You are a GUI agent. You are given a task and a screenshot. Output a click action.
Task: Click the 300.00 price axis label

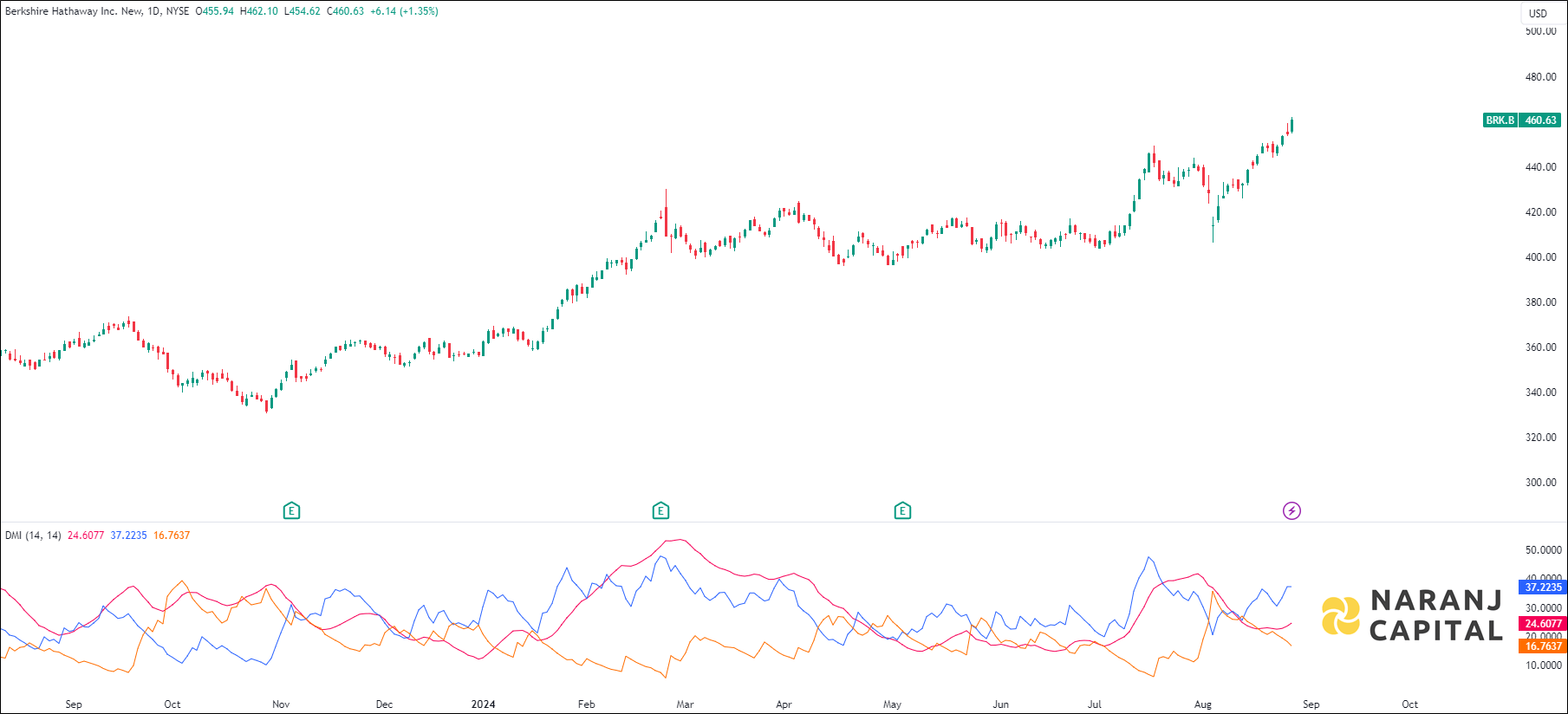(x=1540, y=483)
